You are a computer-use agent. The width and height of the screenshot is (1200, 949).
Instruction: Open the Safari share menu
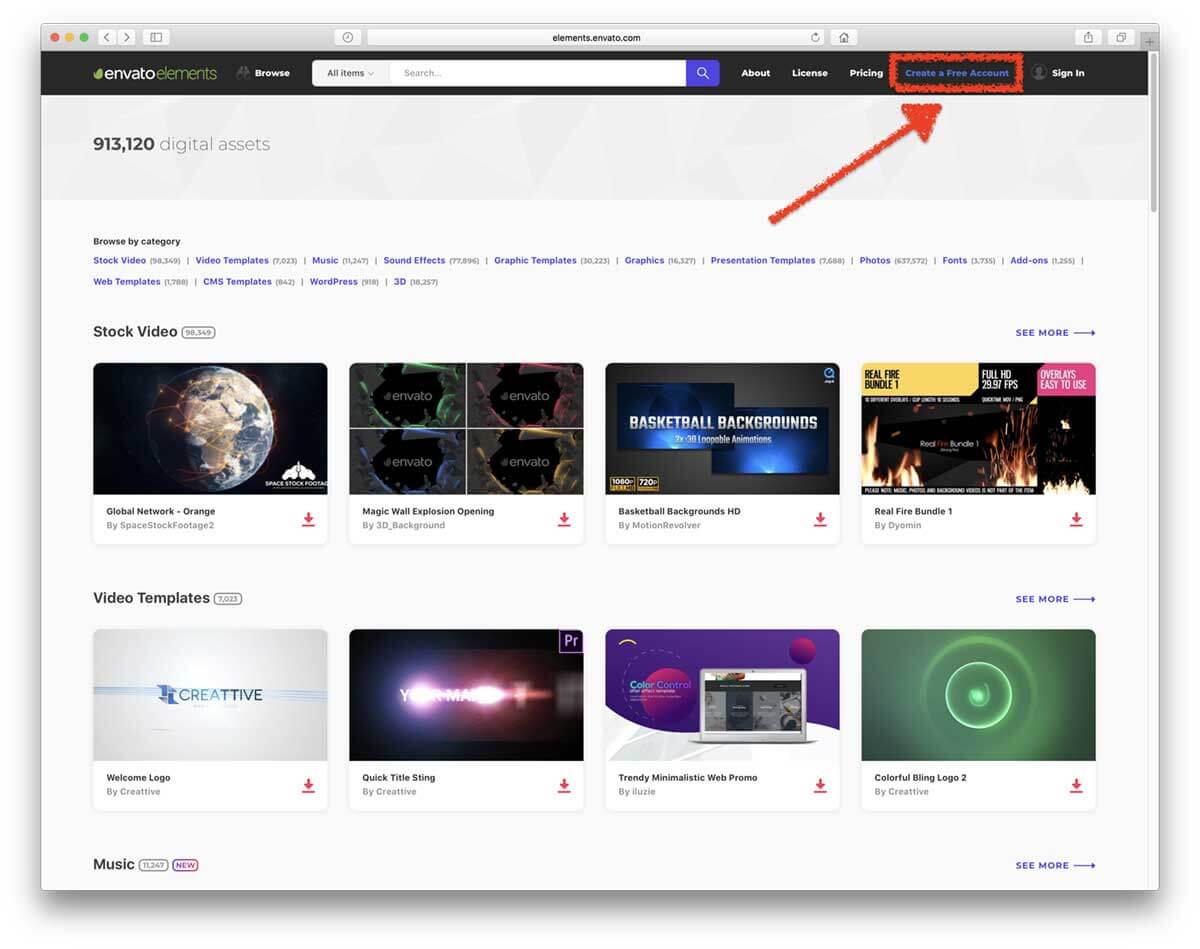pyautogui.click(x=1089, y=37)
